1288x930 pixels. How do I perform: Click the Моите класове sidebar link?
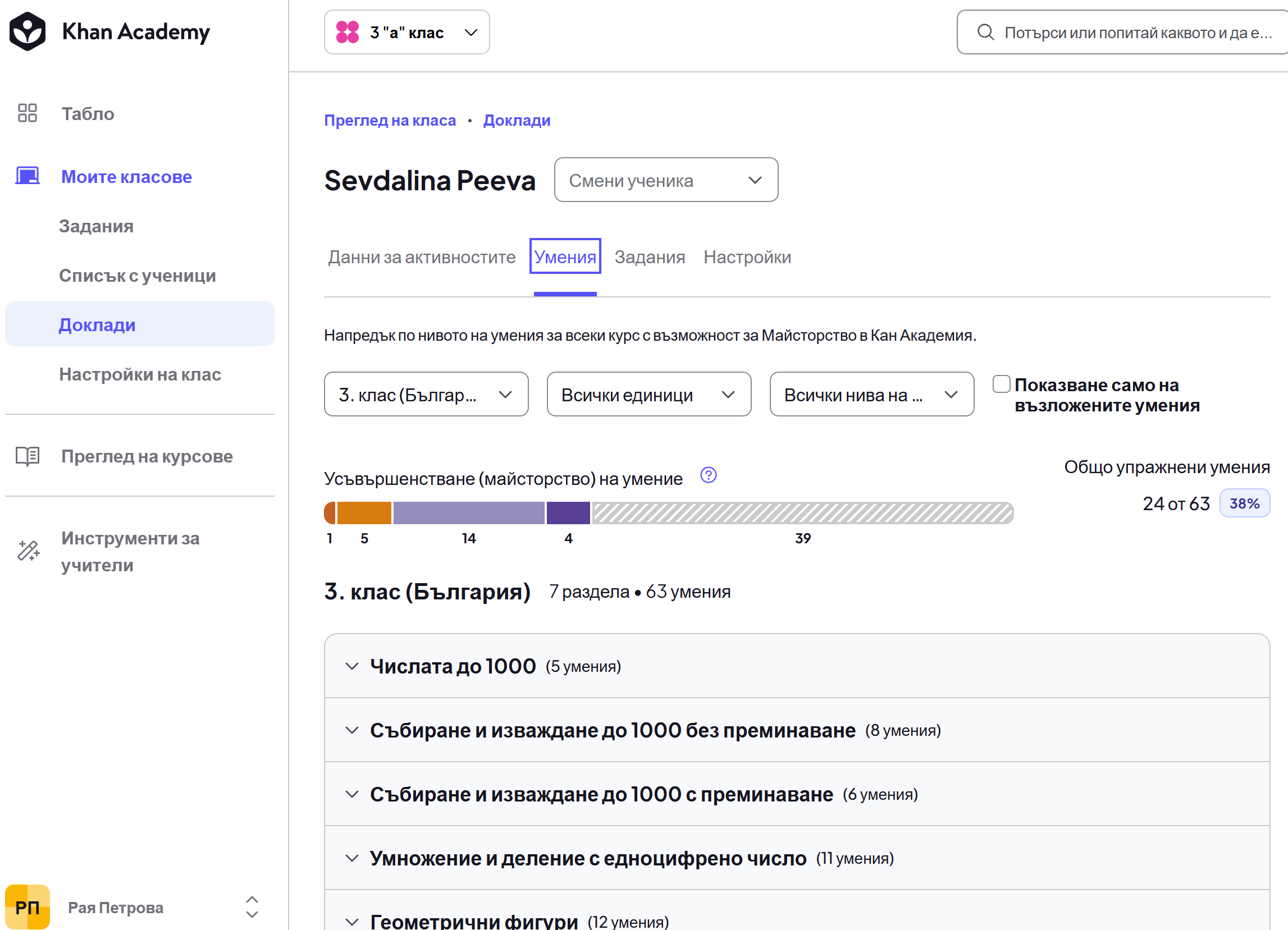click(127, 177)
